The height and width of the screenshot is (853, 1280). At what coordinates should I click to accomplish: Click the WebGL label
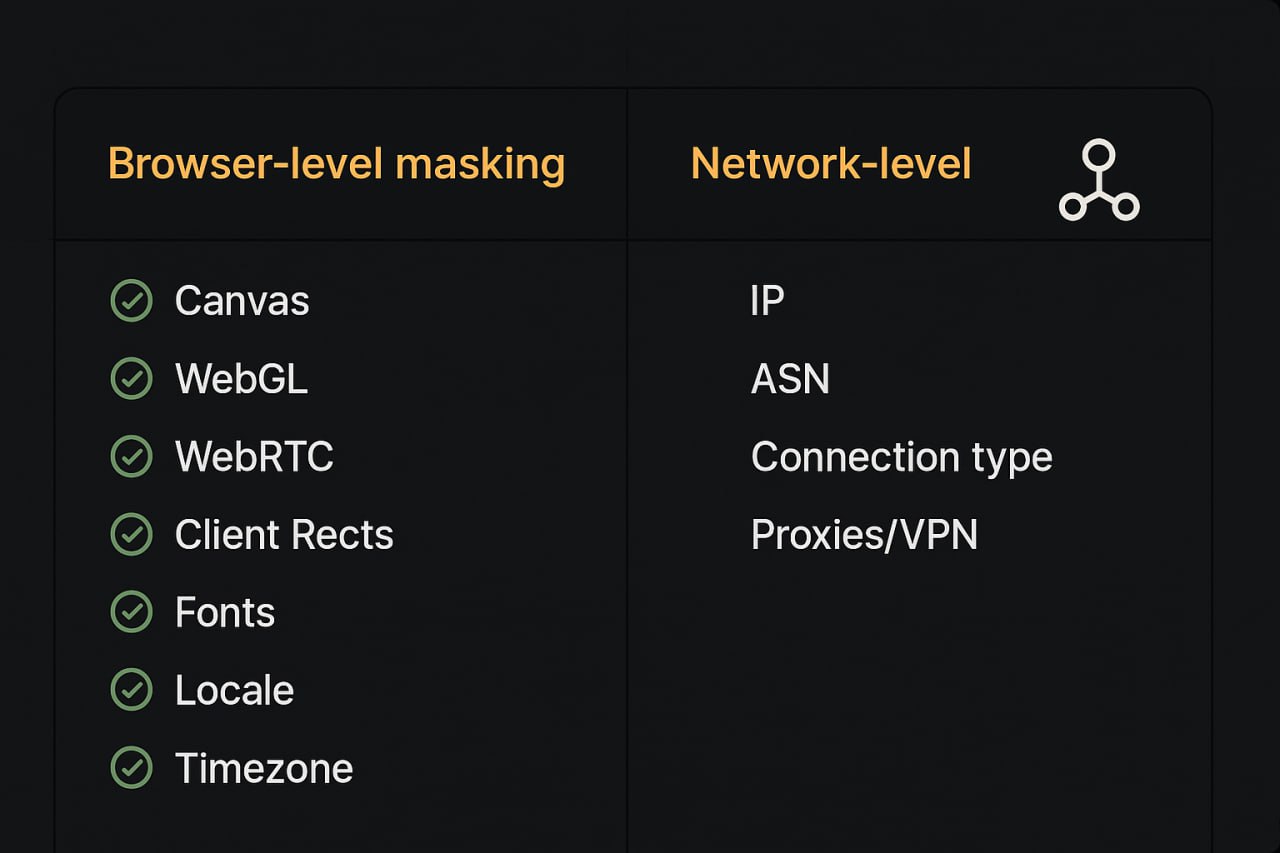coord(241,379)
